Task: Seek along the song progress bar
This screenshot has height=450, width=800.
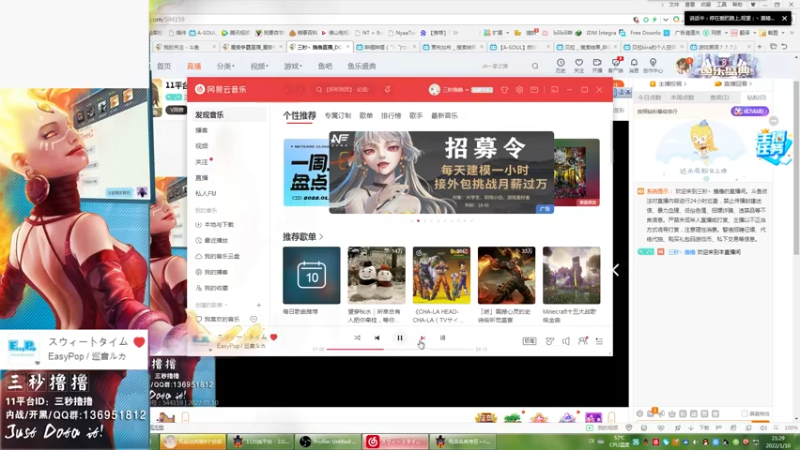Action: [x=400, y=349]
